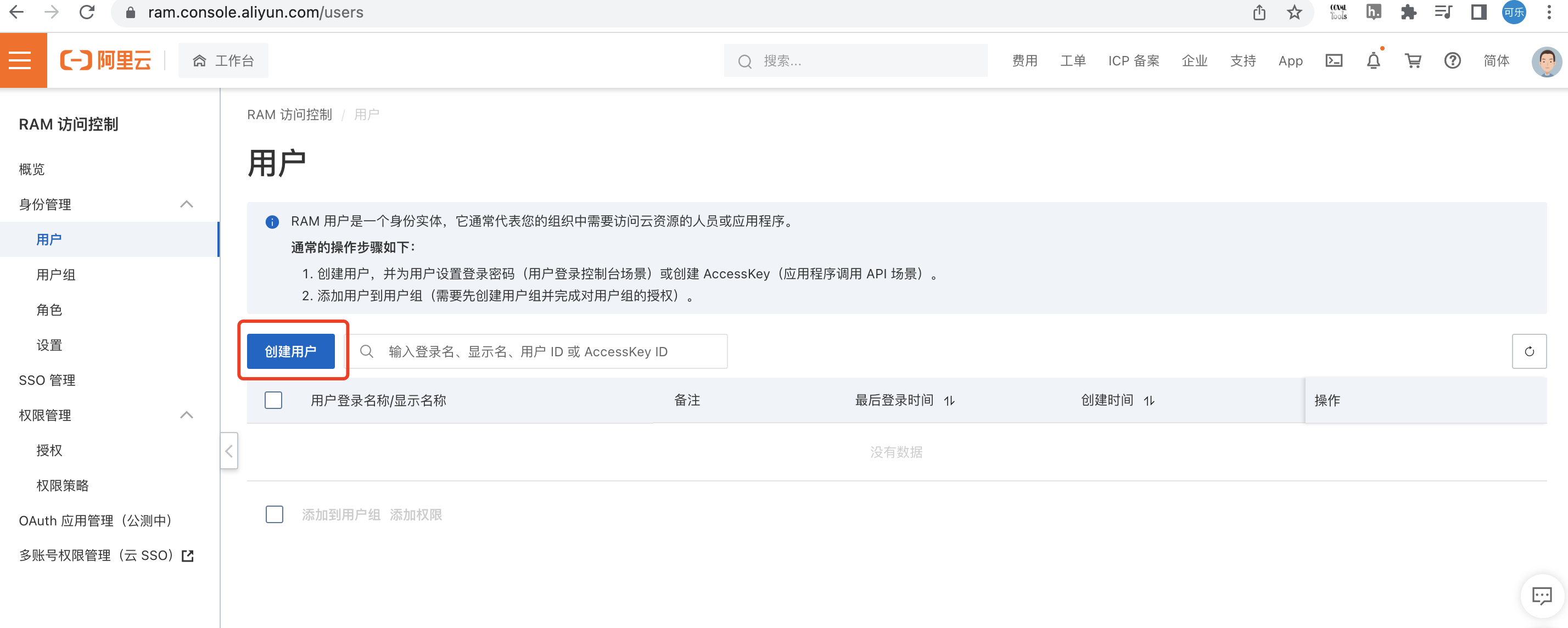1568x628 pixels.
Task: Click the help question mark icon
Action: [x=1452, y=60]
